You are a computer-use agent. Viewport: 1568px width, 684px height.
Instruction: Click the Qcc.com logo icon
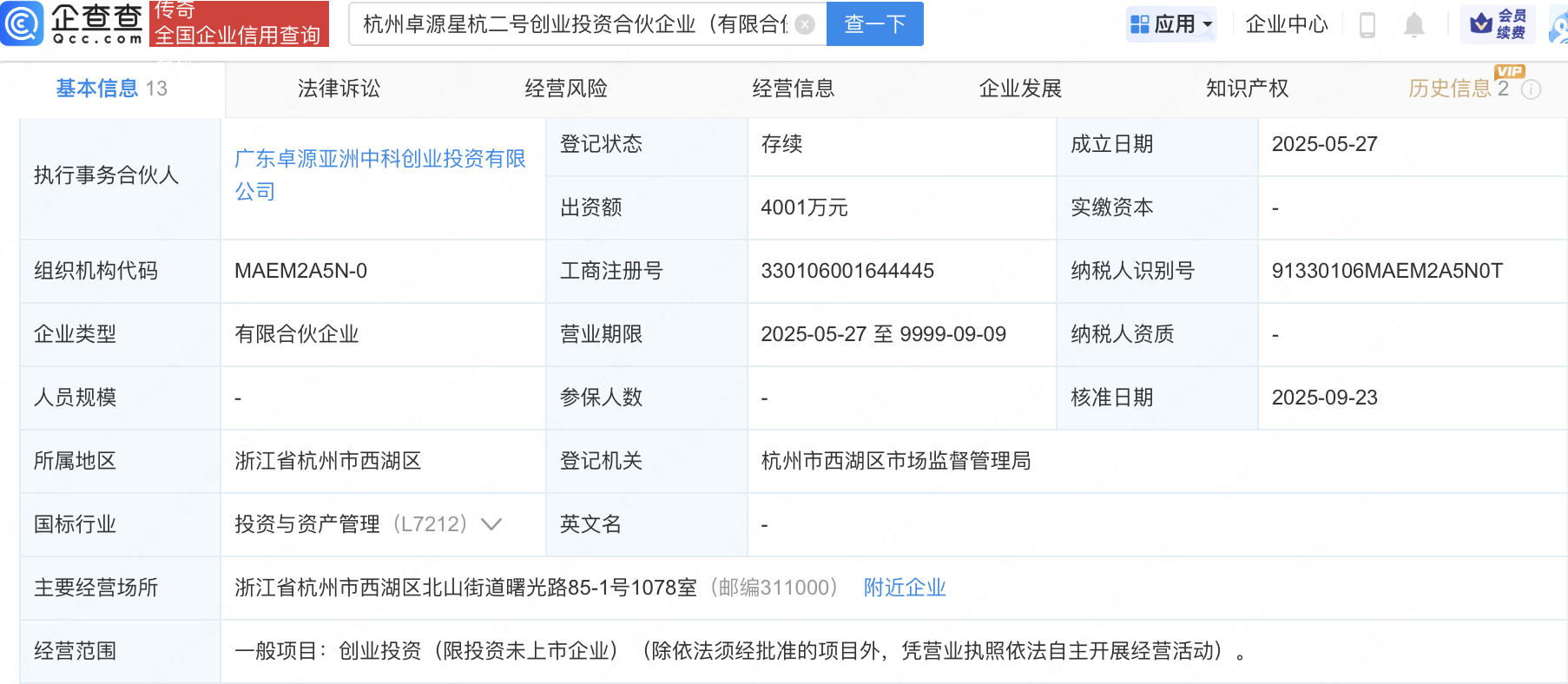click(x=22, y=23)
